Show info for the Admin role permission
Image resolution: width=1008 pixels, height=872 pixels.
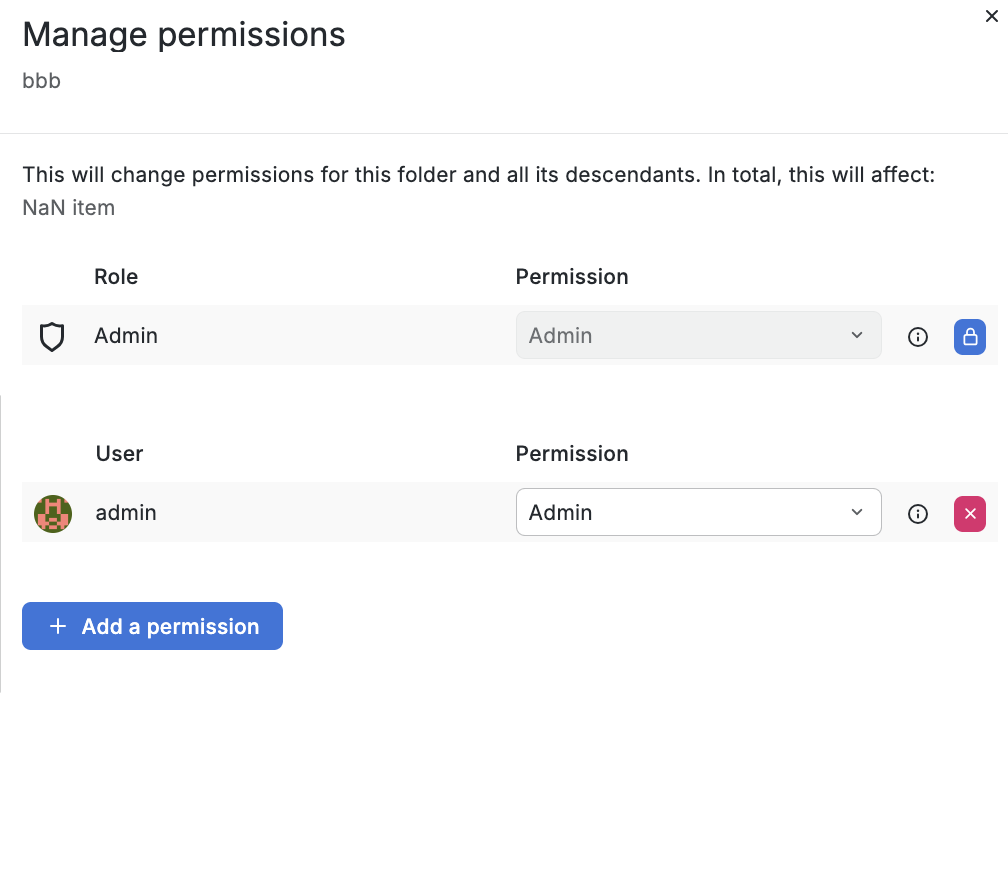click(917, 336)
